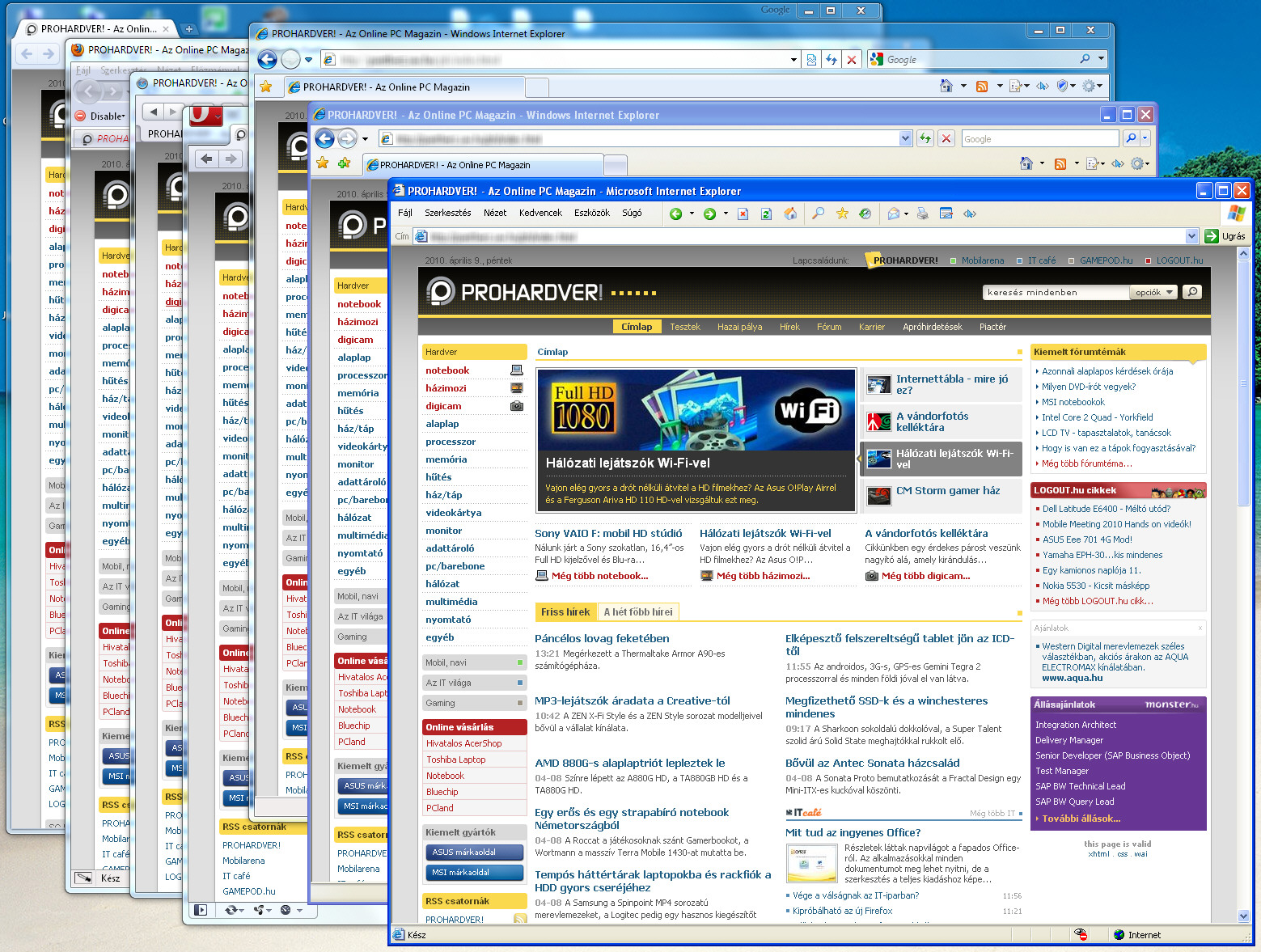
Task: Click Home icon in blue-titled Windows Internet Explorer command bar
Action: (1026, 163)
